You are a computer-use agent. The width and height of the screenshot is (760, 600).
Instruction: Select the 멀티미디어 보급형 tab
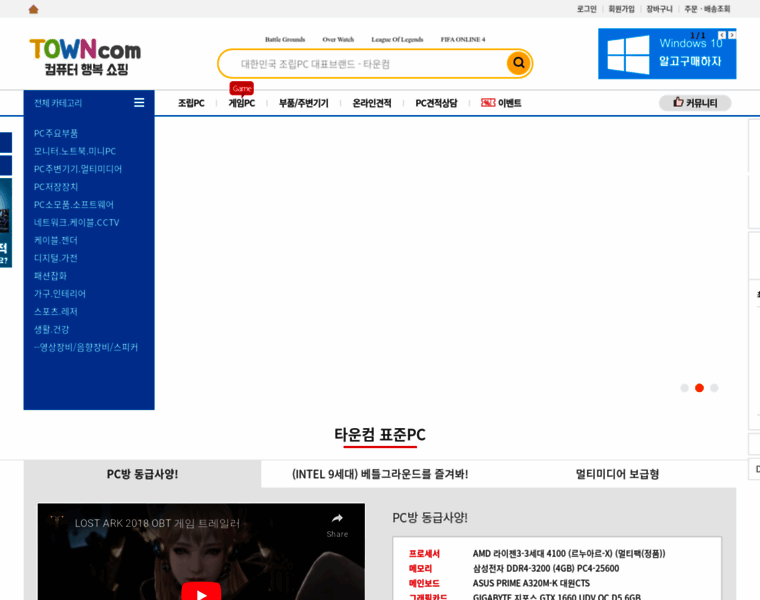(617, 474)
